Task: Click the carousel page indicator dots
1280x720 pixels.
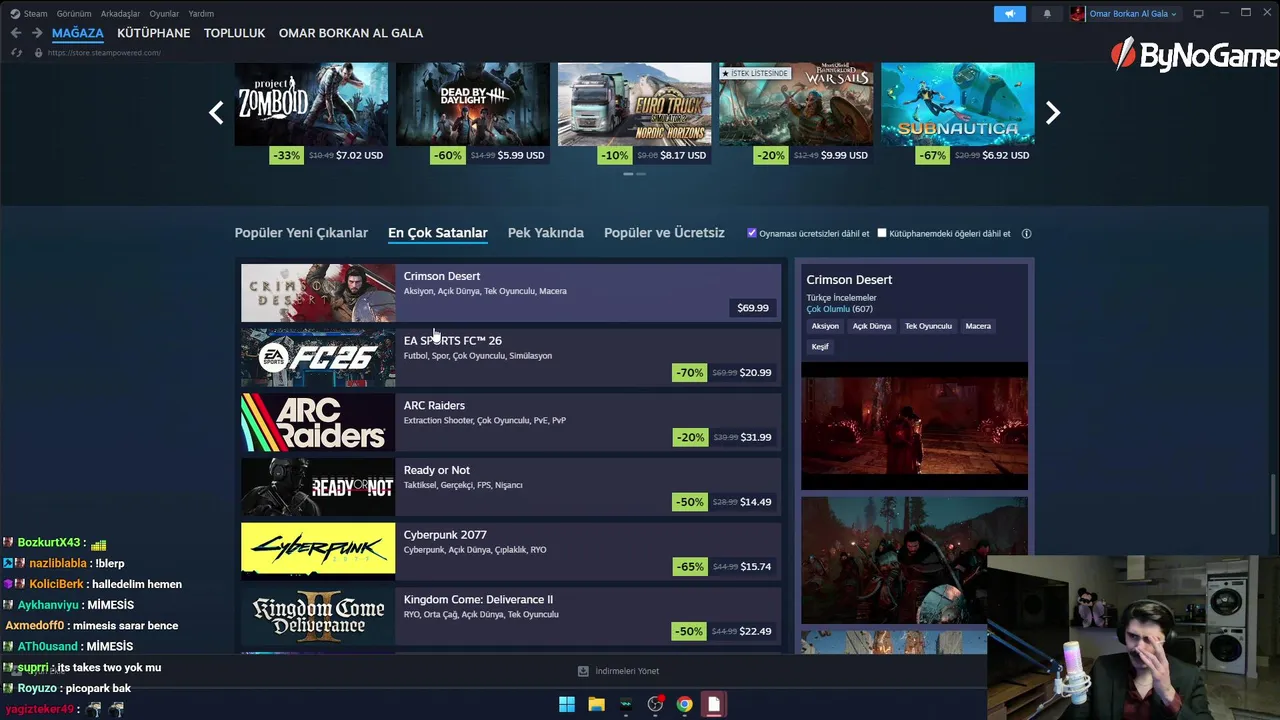Action: [634, 174]
